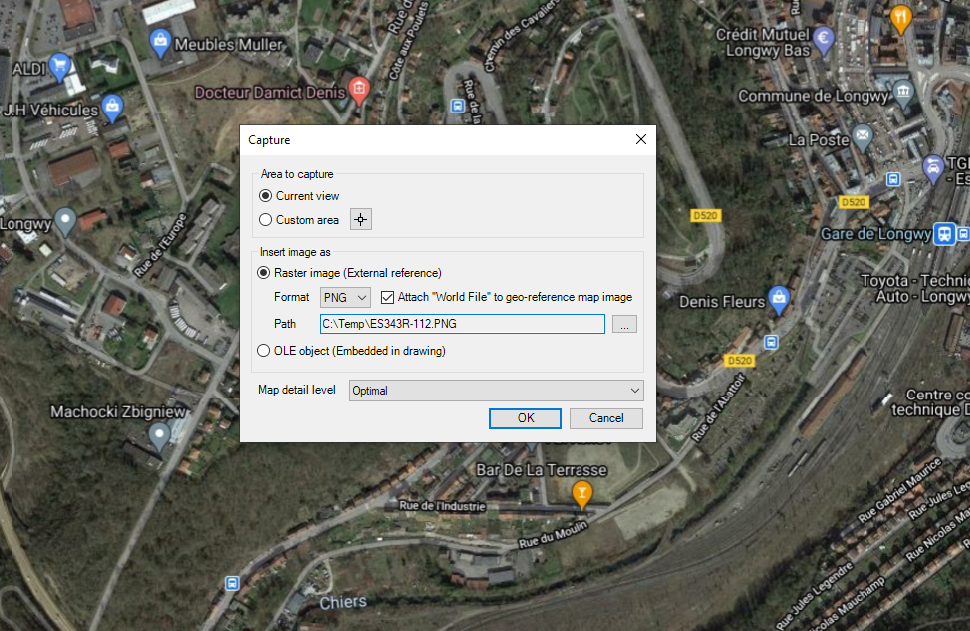
Task: Click the Meubles Muller shop marker
Action: coord(159,41)
